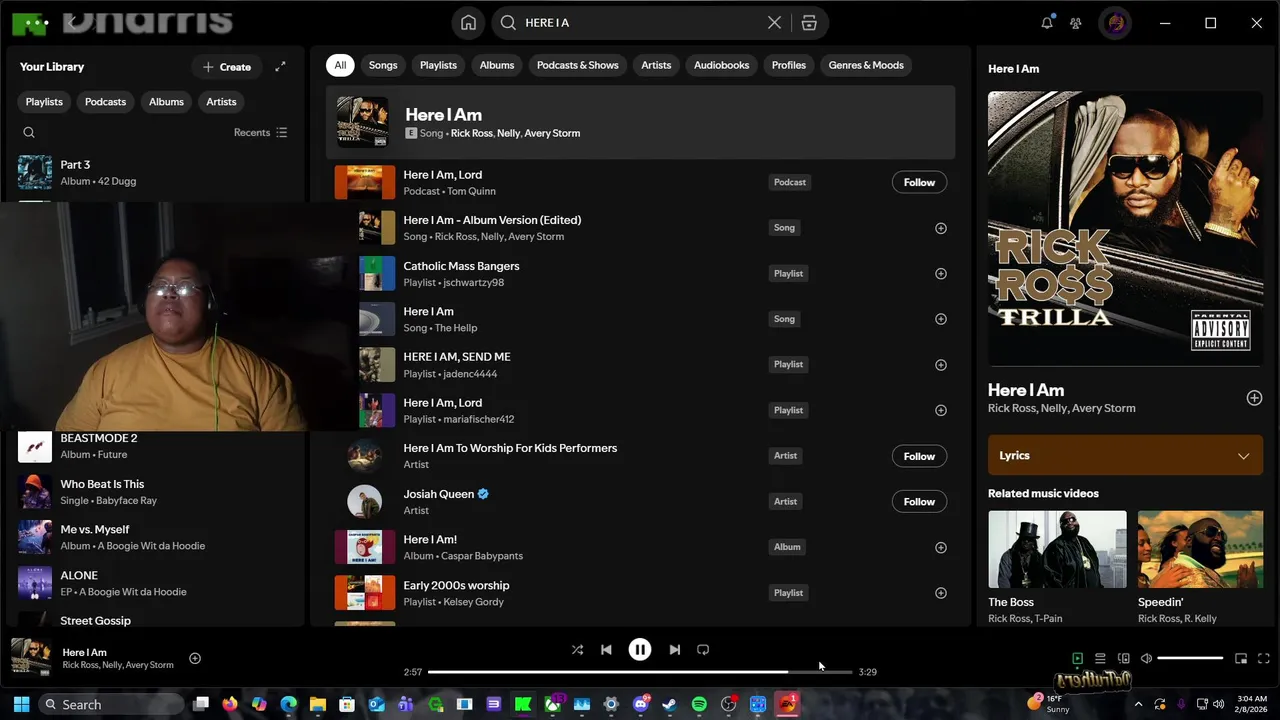The height and width of the screenshot is (720, 1280).
Task: Expand Your Library to full view
Action: (x=280, y=66)
